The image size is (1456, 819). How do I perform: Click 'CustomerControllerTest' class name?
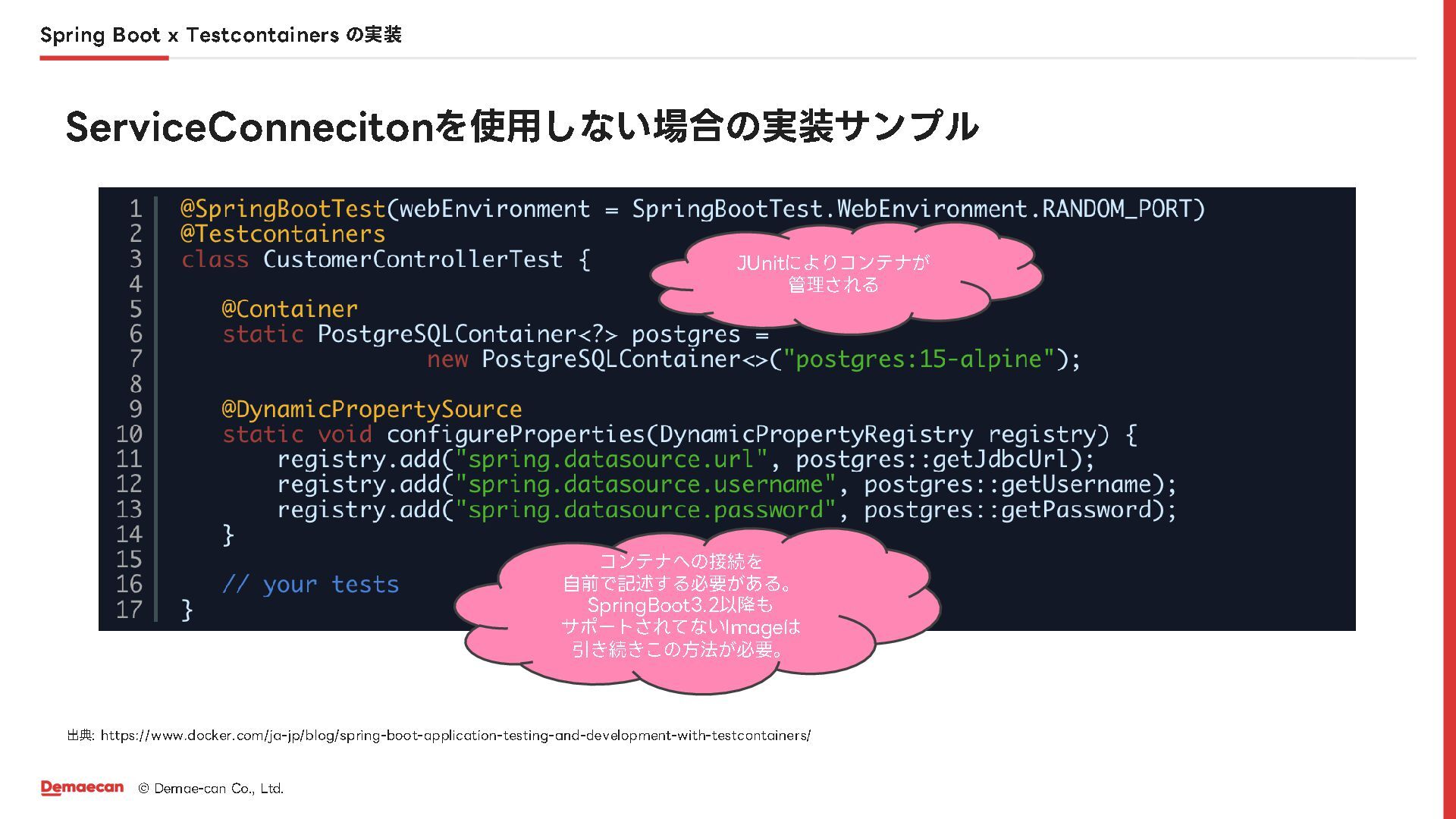pyautogui.click(x=413, y=259)
